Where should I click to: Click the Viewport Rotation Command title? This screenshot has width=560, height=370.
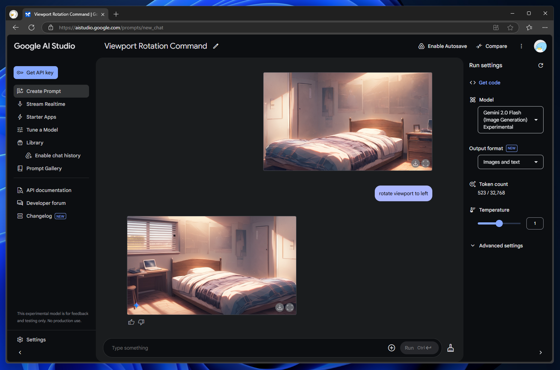click(x=156, y=46)
